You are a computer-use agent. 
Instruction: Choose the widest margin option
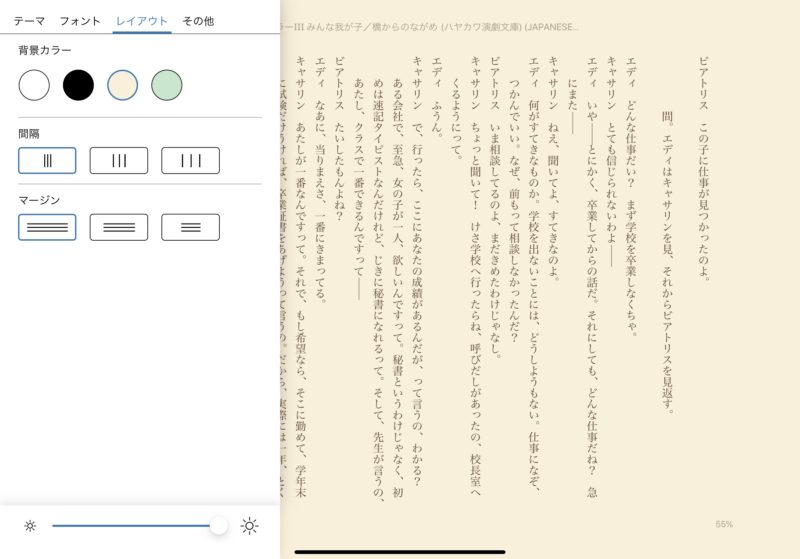click(x=190, y=227)
